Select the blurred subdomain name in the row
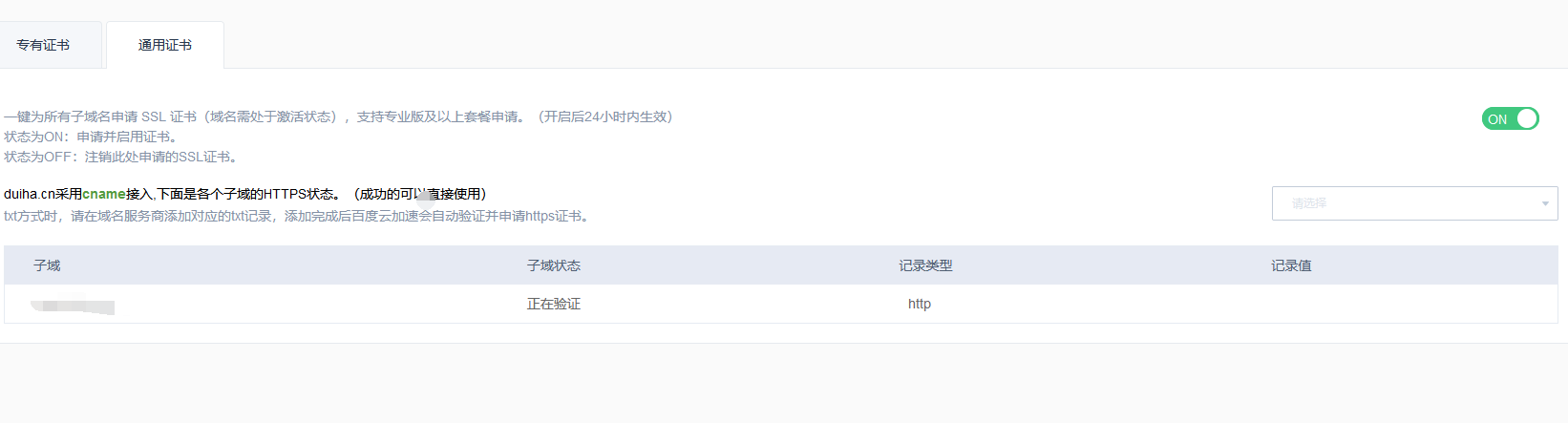 (73, 306)
